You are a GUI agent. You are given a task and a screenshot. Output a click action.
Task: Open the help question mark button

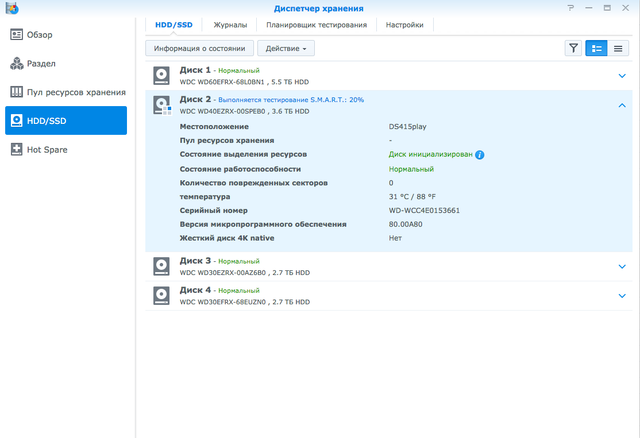571,8
